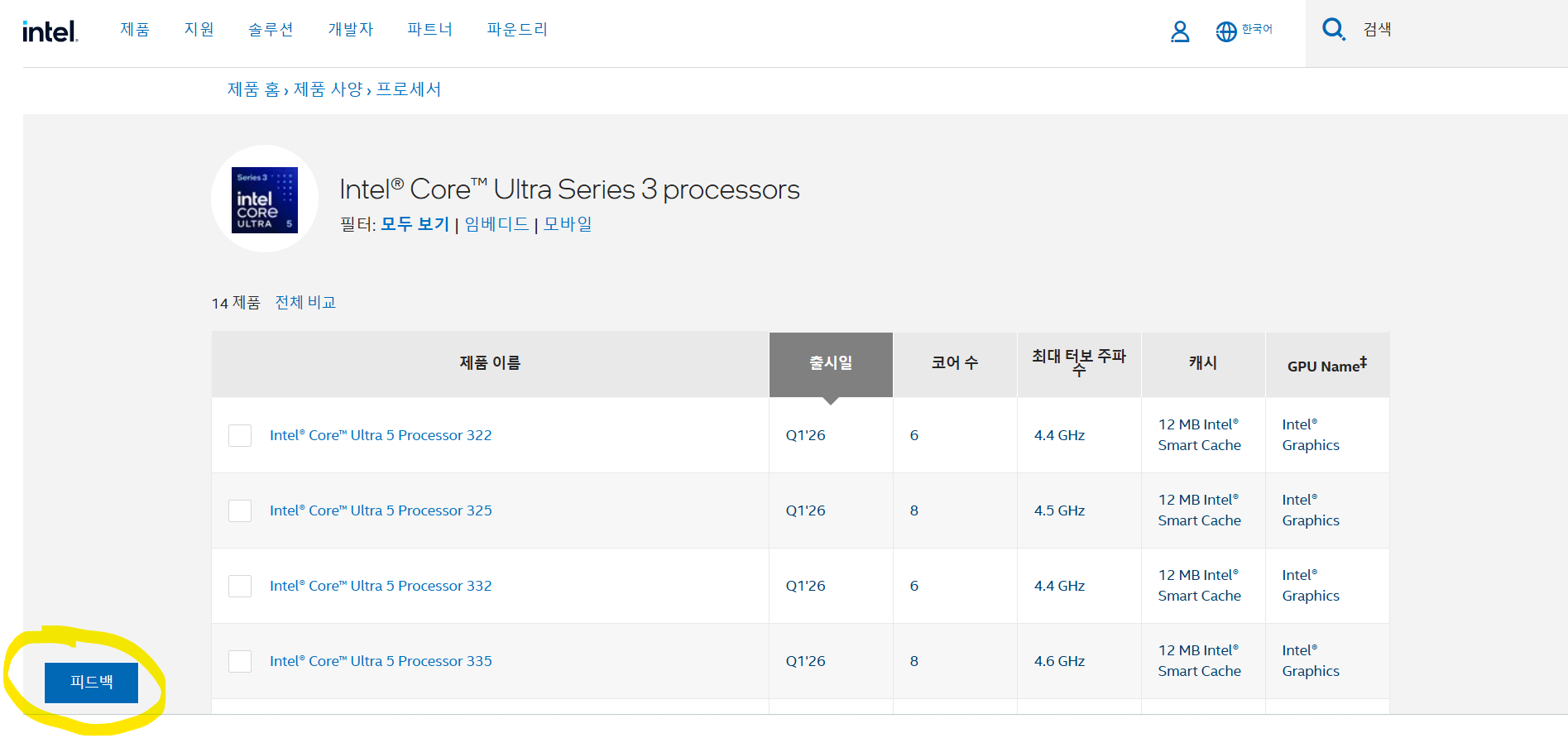Sort by 캐시 column header
The width and height of the screenshot is (1568, 738).
[x=1203, y=363]
